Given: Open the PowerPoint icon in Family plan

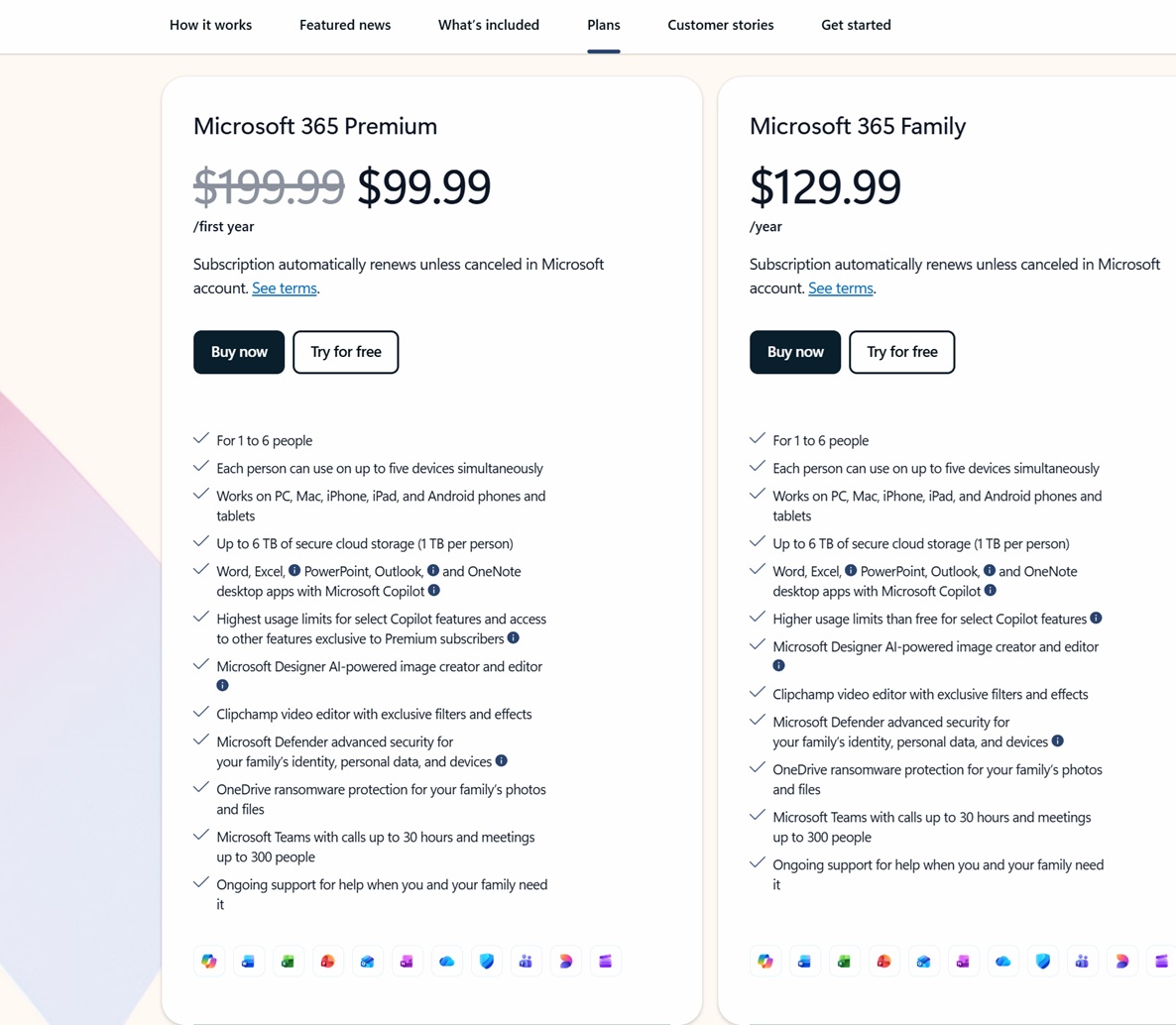Looking at the screenshot, I should point(883,961).
